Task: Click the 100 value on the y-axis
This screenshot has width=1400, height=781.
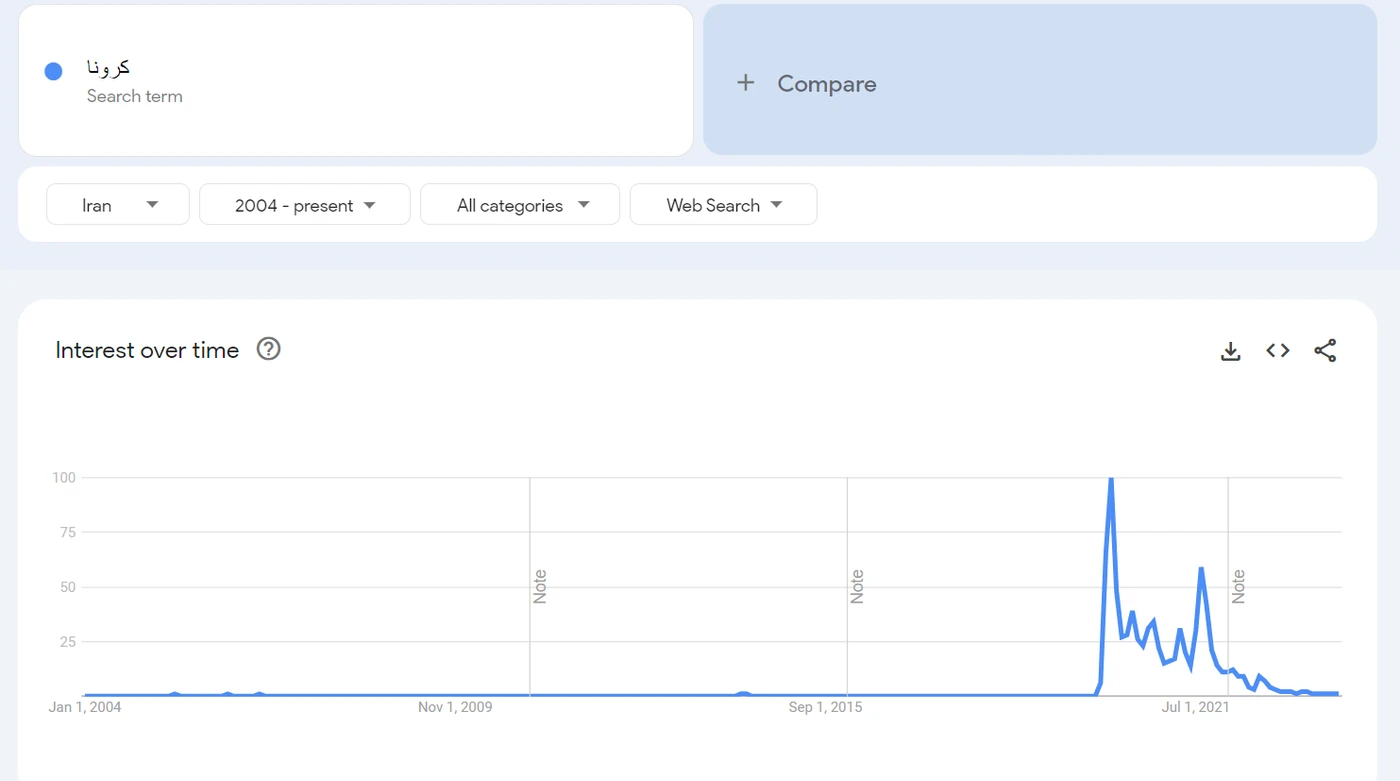Action: click(64, 477)
